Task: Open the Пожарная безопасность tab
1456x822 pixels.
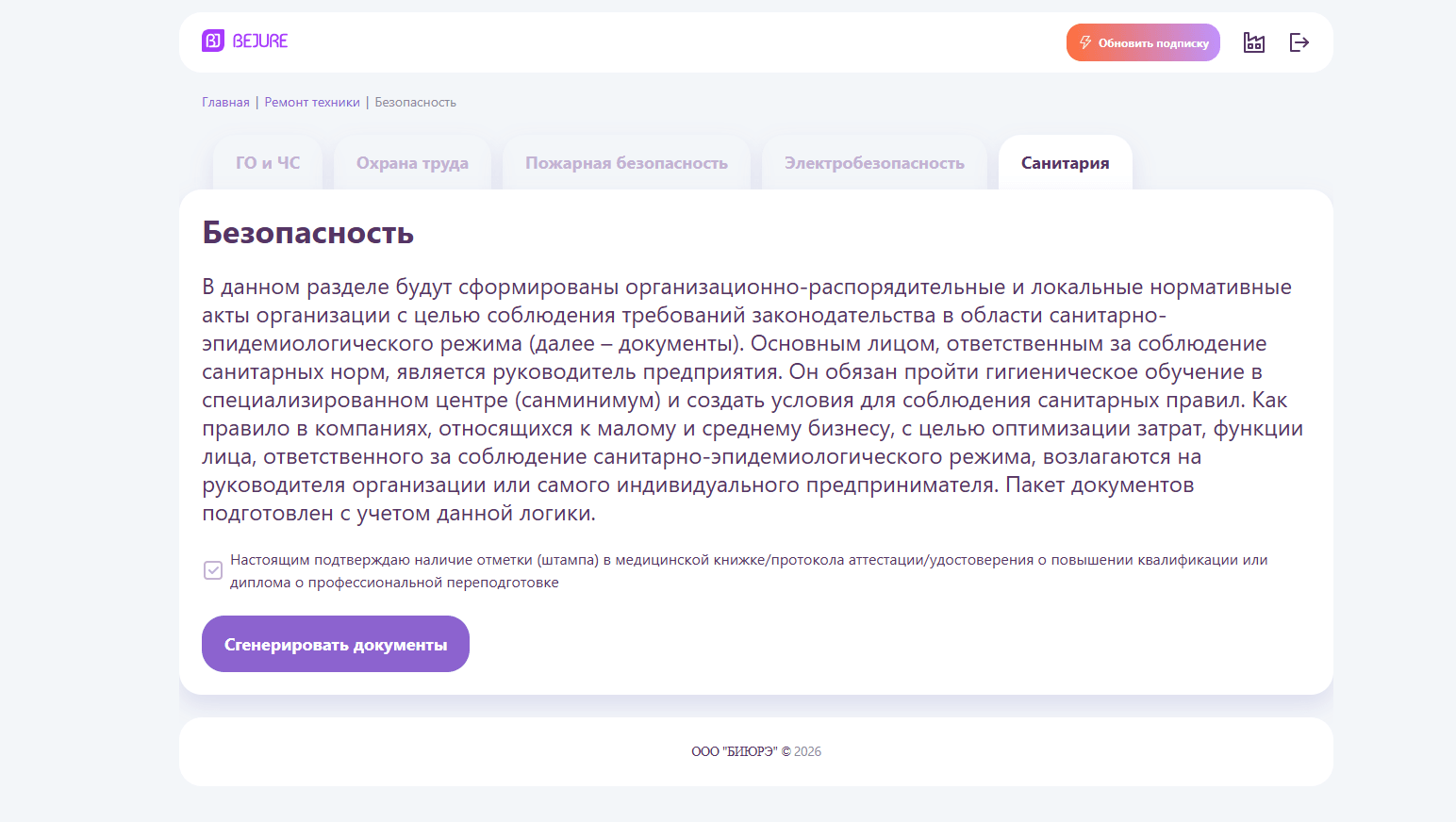Action: [x=626, y=163]
